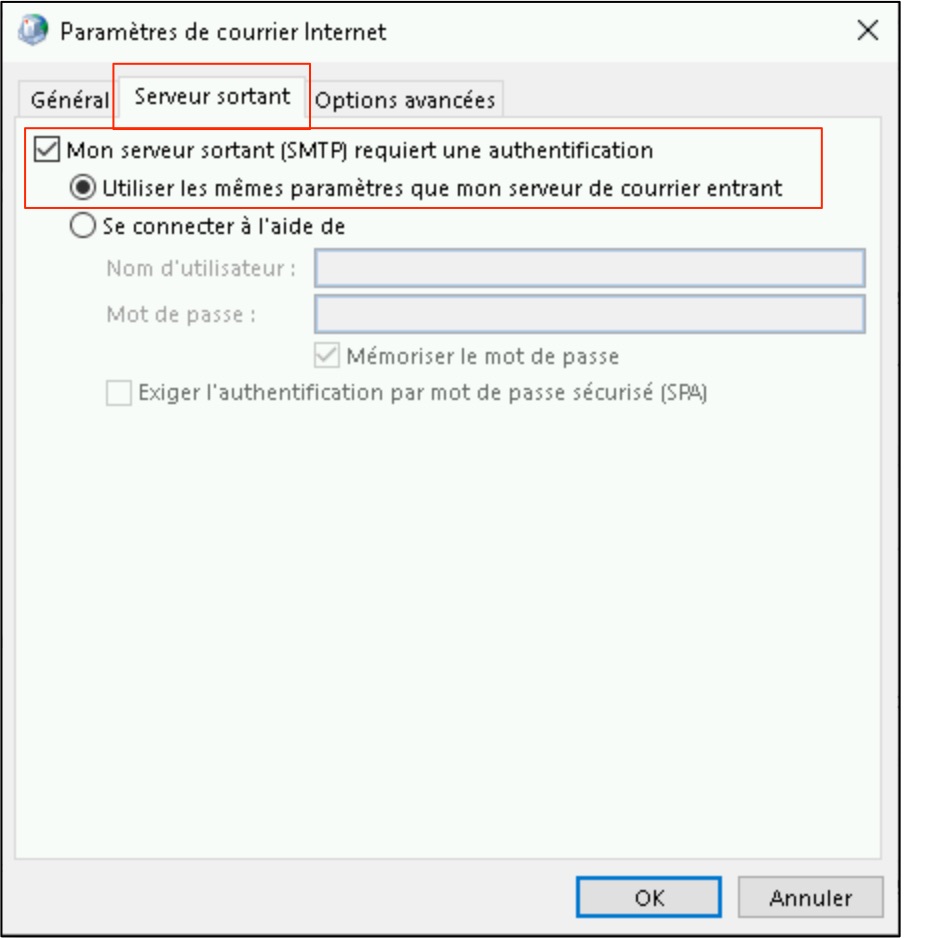The height and width of the screenshot is (938, 942).
Task: Confirm settings with the OK button
Action: click(648, 897)
